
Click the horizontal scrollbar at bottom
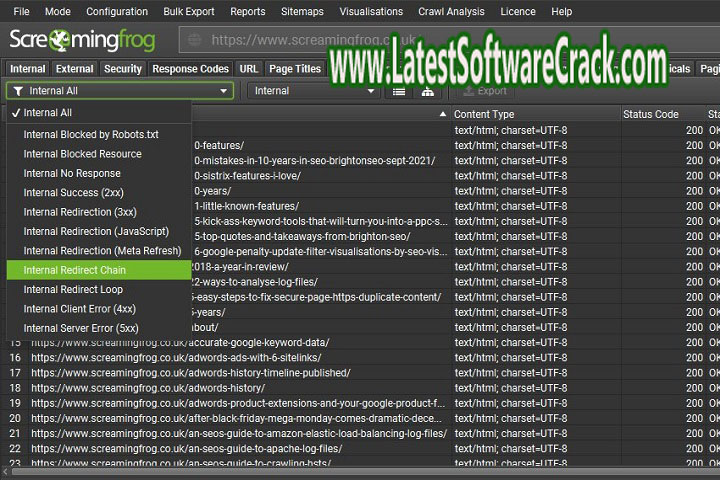point(366,471)
